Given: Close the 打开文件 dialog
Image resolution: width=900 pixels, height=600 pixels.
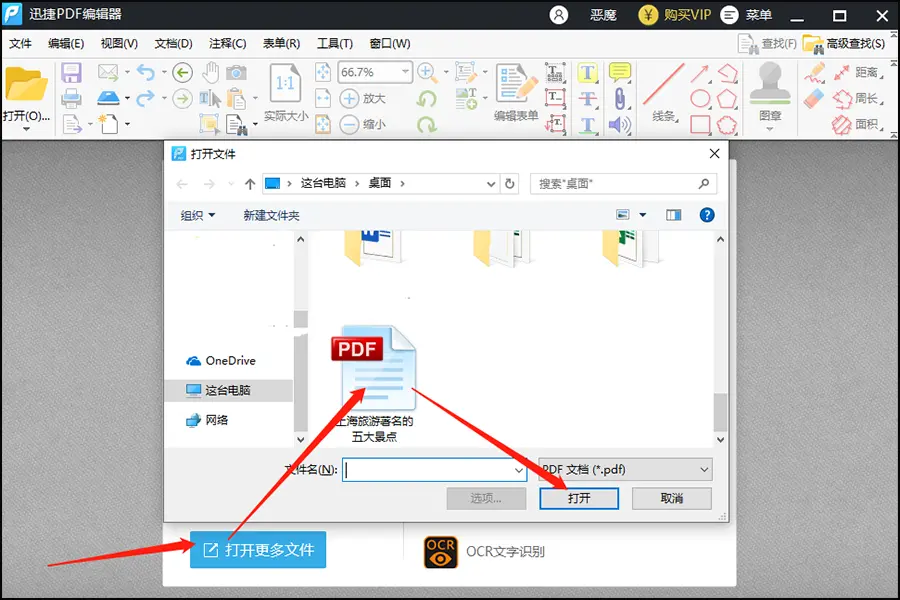Looking at the screenshot, I should pyautogui.click(x=714, y=154).
